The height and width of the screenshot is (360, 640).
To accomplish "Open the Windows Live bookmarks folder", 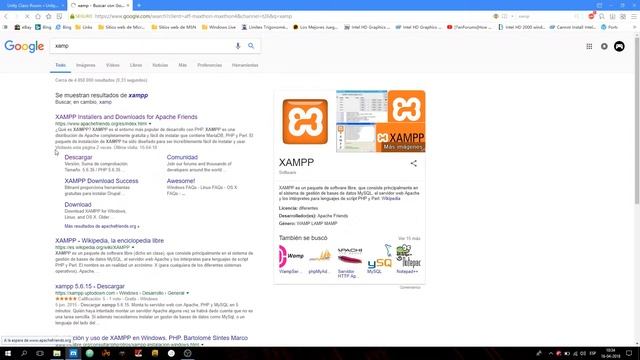I will pyautogui.click(x=219, y=27).
